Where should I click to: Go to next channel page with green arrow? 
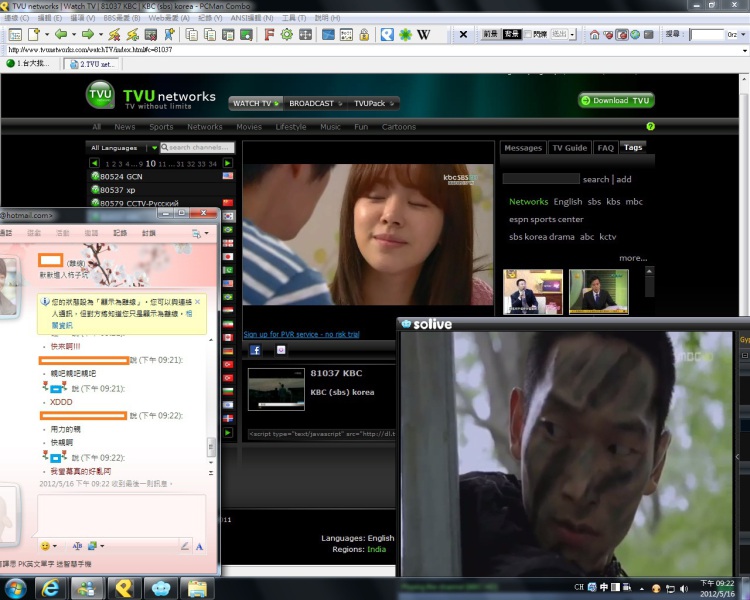click(x=228, y=163)
